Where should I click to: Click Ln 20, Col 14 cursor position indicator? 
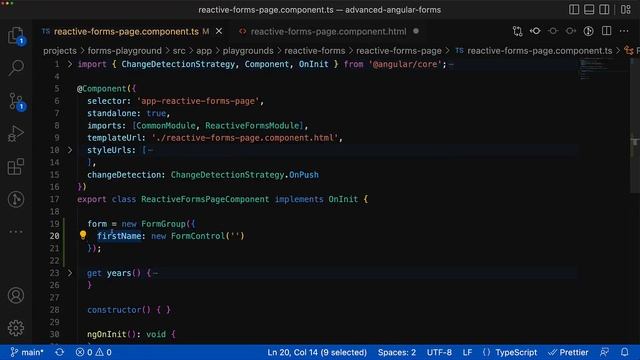click(x=317, y=352)
